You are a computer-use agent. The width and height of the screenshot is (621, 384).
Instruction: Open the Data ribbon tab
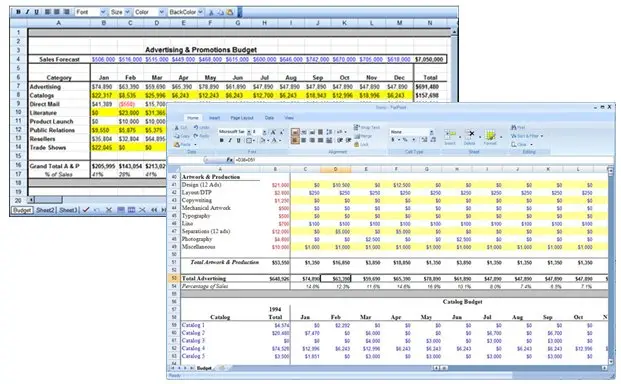tap(269, 118)
